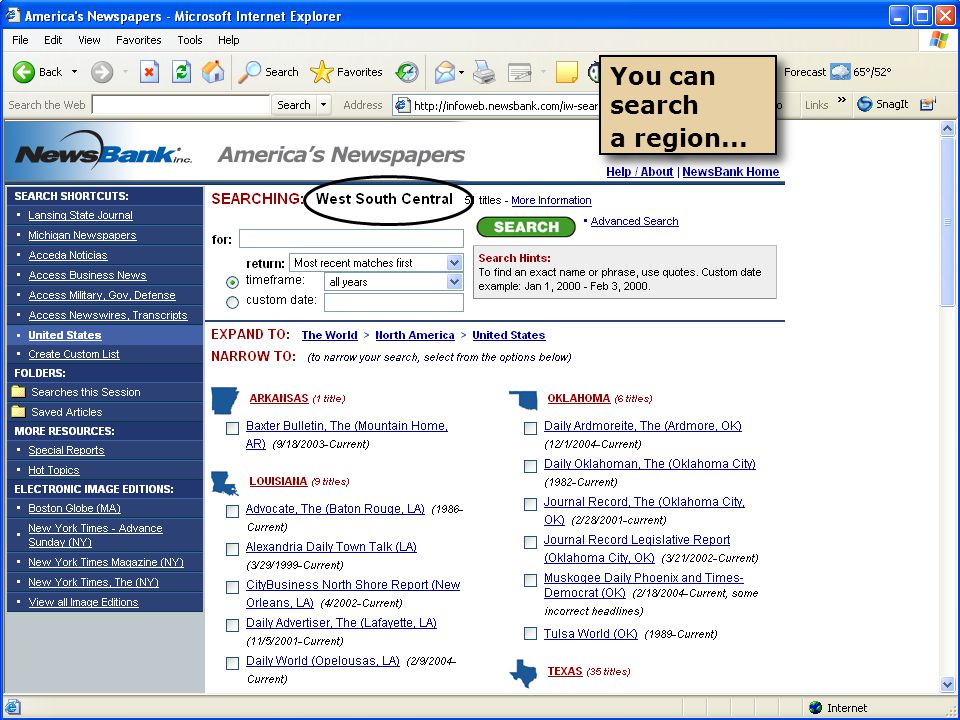Open the Back button history dropdown arrow
The height and width of the screenshot is (720, 960).
pyautogui.click(x=74, y=72)
